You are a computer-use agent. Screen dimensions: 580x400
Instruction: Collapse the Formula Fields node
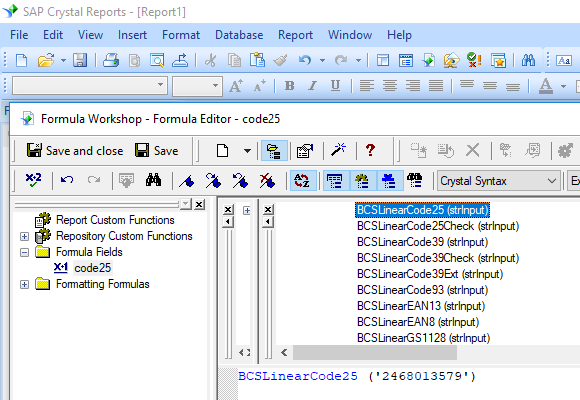pos(24,252)
